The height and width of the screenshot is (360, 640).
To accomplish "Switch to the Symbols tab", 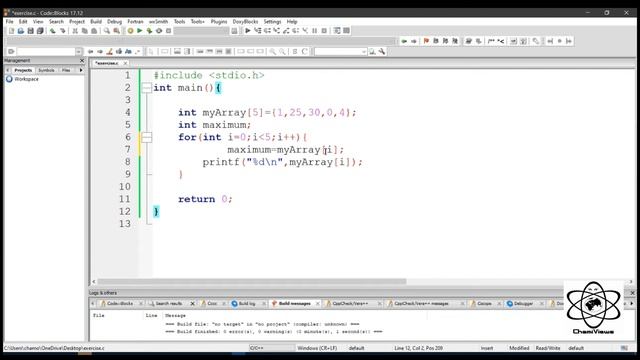I will (x=46, y=70).
